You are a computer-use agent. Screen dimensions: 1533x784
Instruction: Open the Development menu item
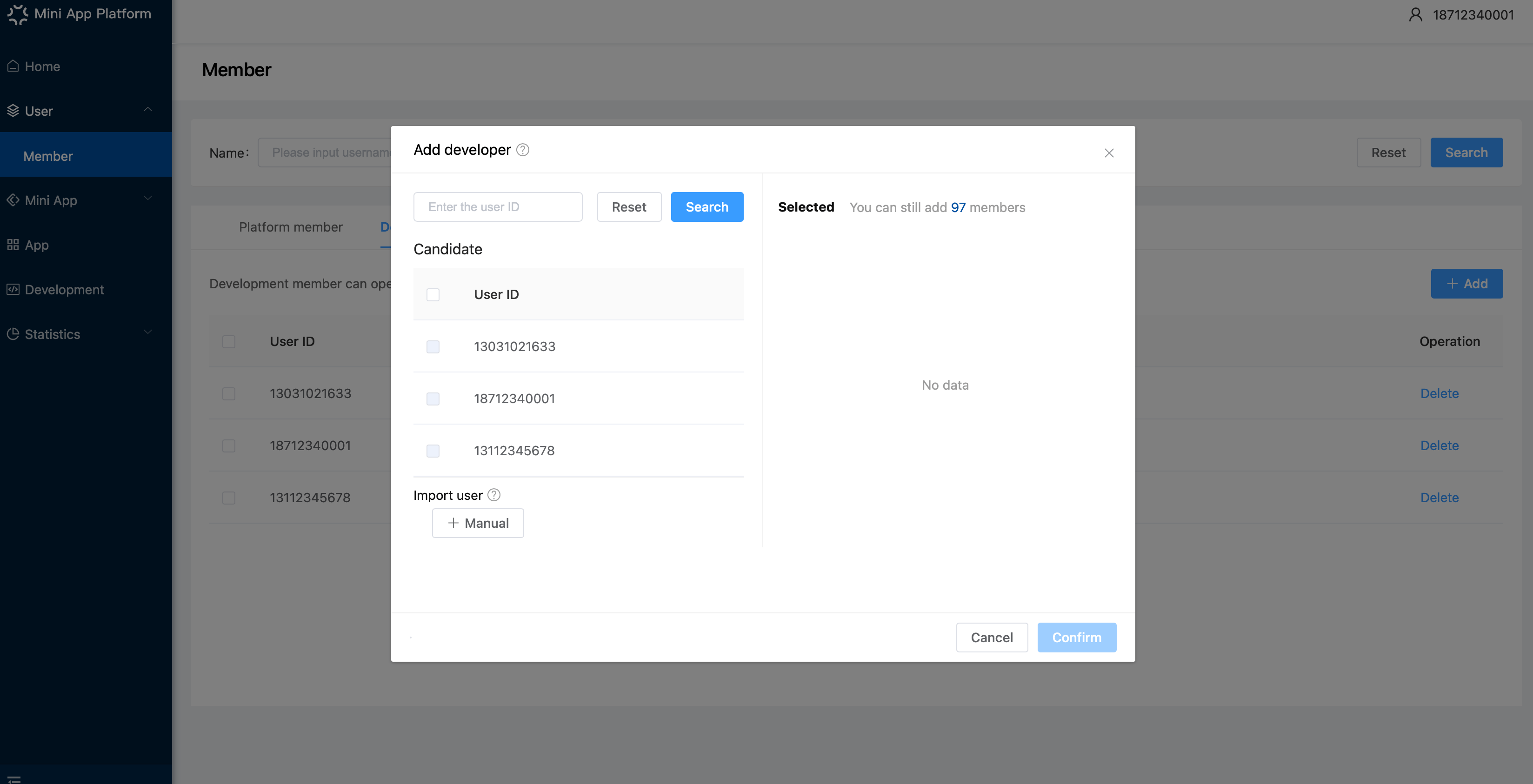[x=86, y=289]
